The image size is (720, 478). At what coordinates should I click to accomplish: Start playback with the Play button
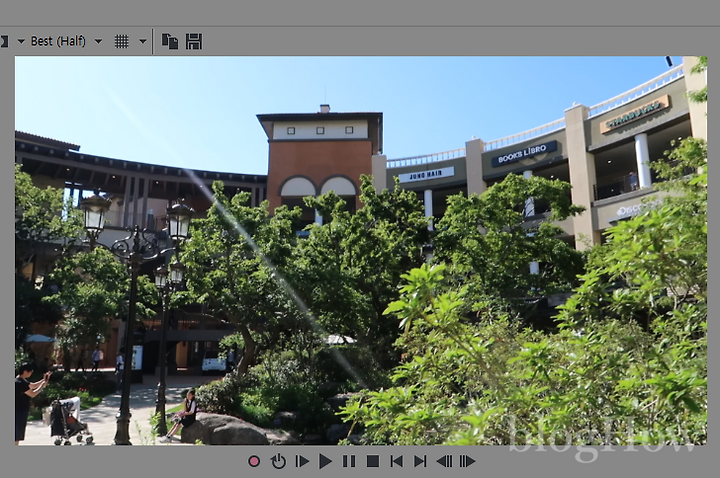click(x=325, y=461)
